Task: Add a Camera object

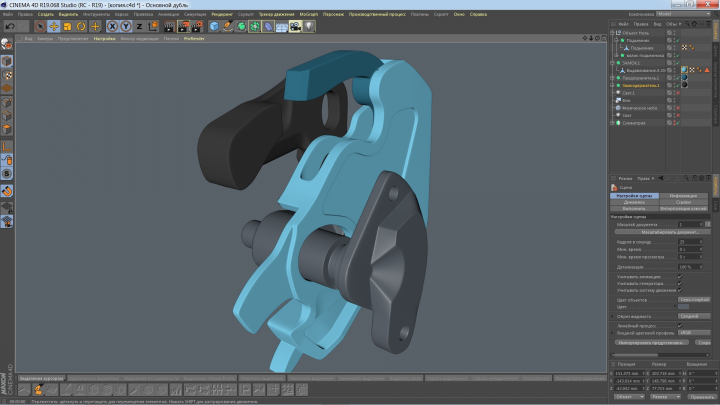Action: [x=295, y=26]
